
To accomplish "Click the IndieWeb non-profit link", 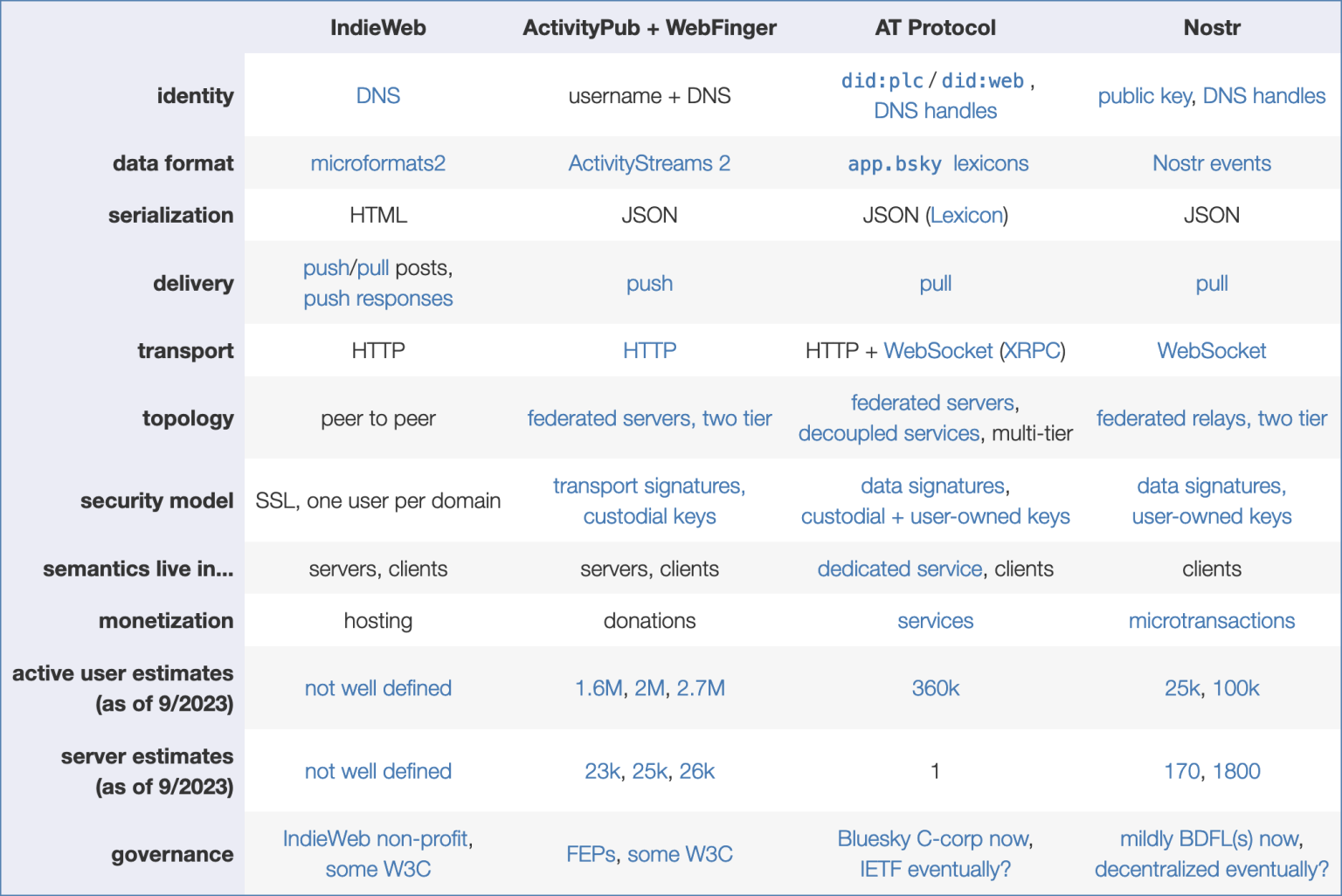I will pyautogui.click(x=376, y=839).
